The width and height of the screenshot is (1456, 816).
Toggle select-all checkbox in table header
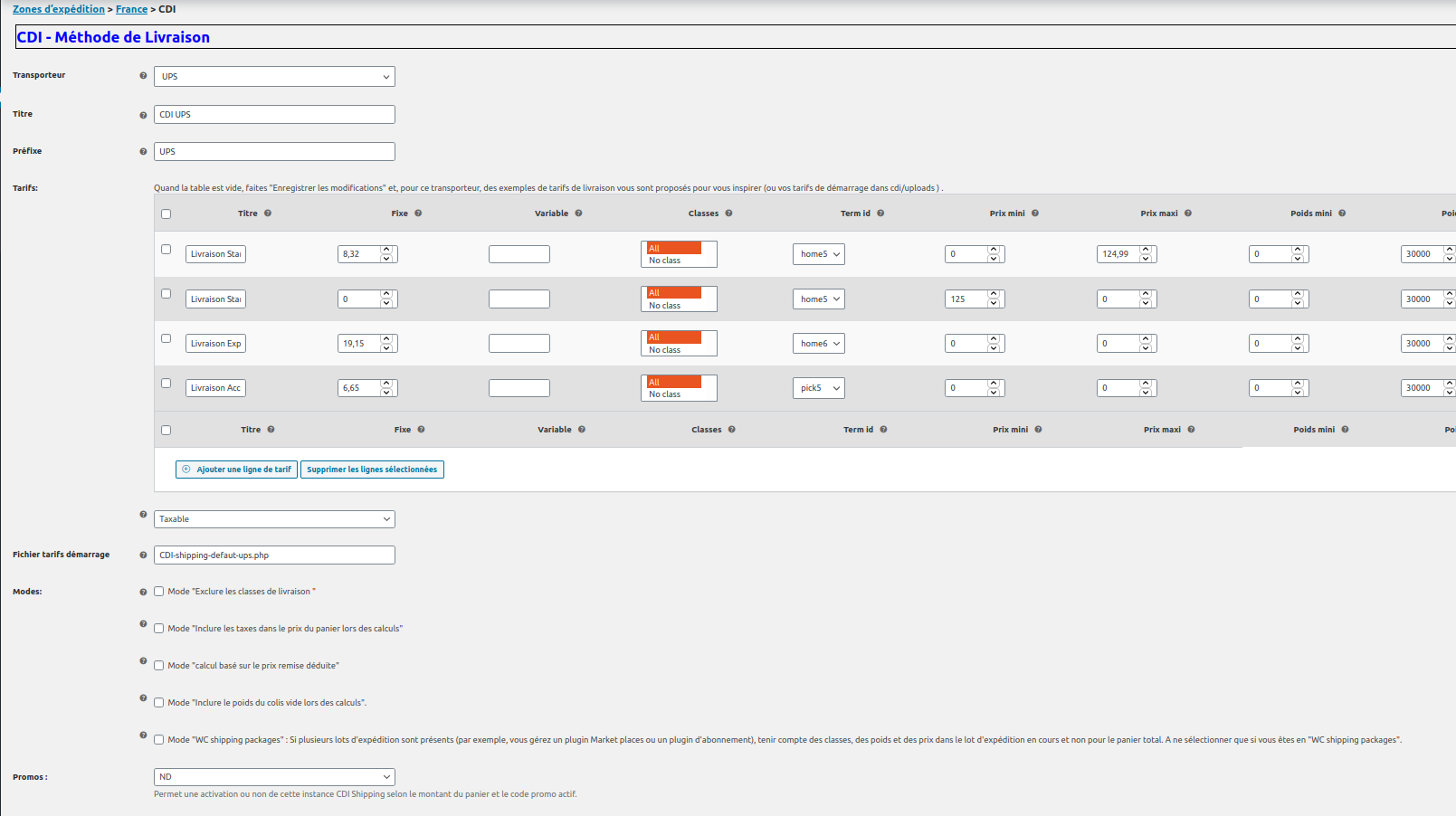[x=166, y=214]
